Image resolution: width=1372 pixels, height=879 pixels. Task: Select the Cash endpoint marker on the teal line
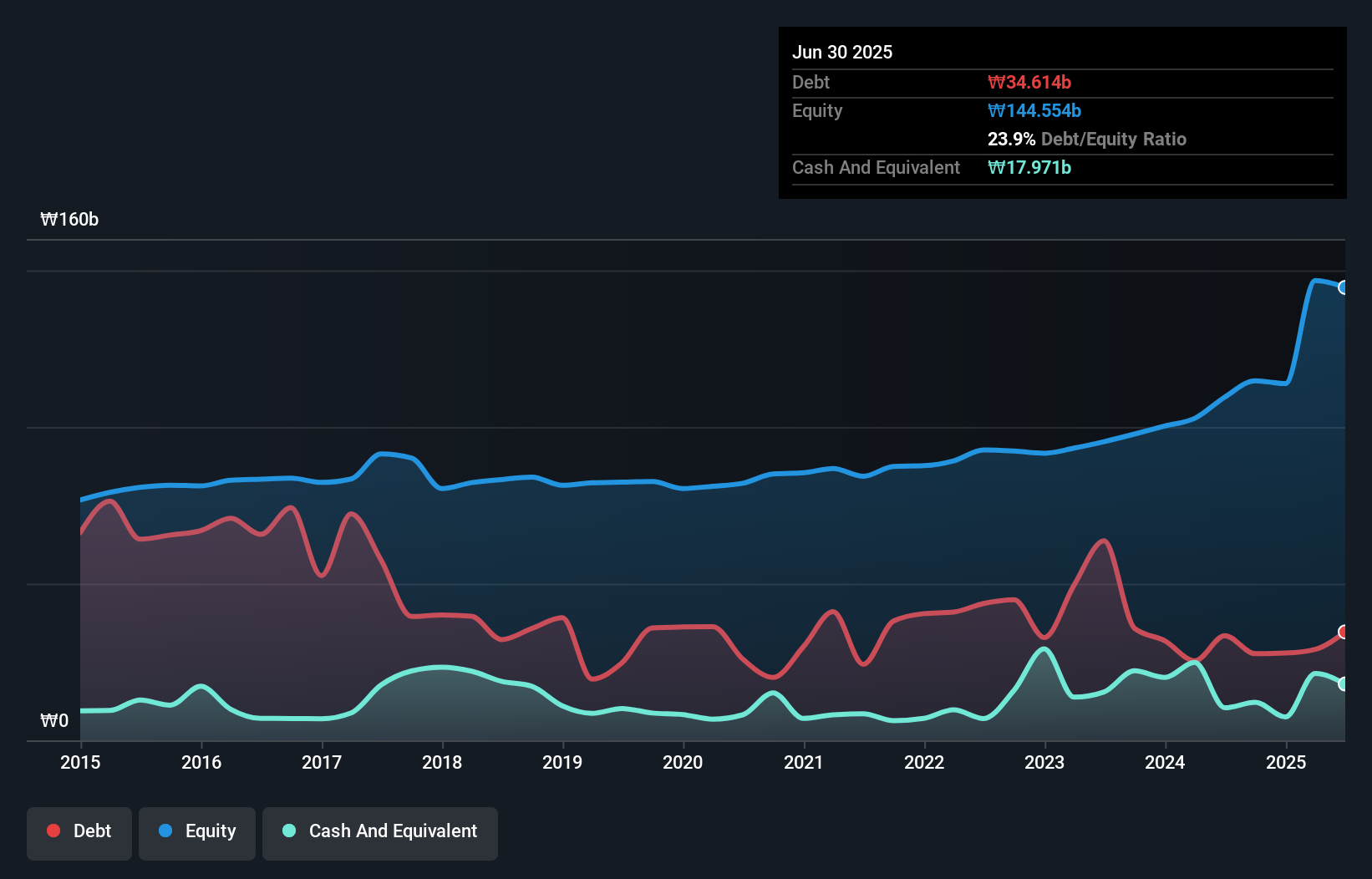1344,683
